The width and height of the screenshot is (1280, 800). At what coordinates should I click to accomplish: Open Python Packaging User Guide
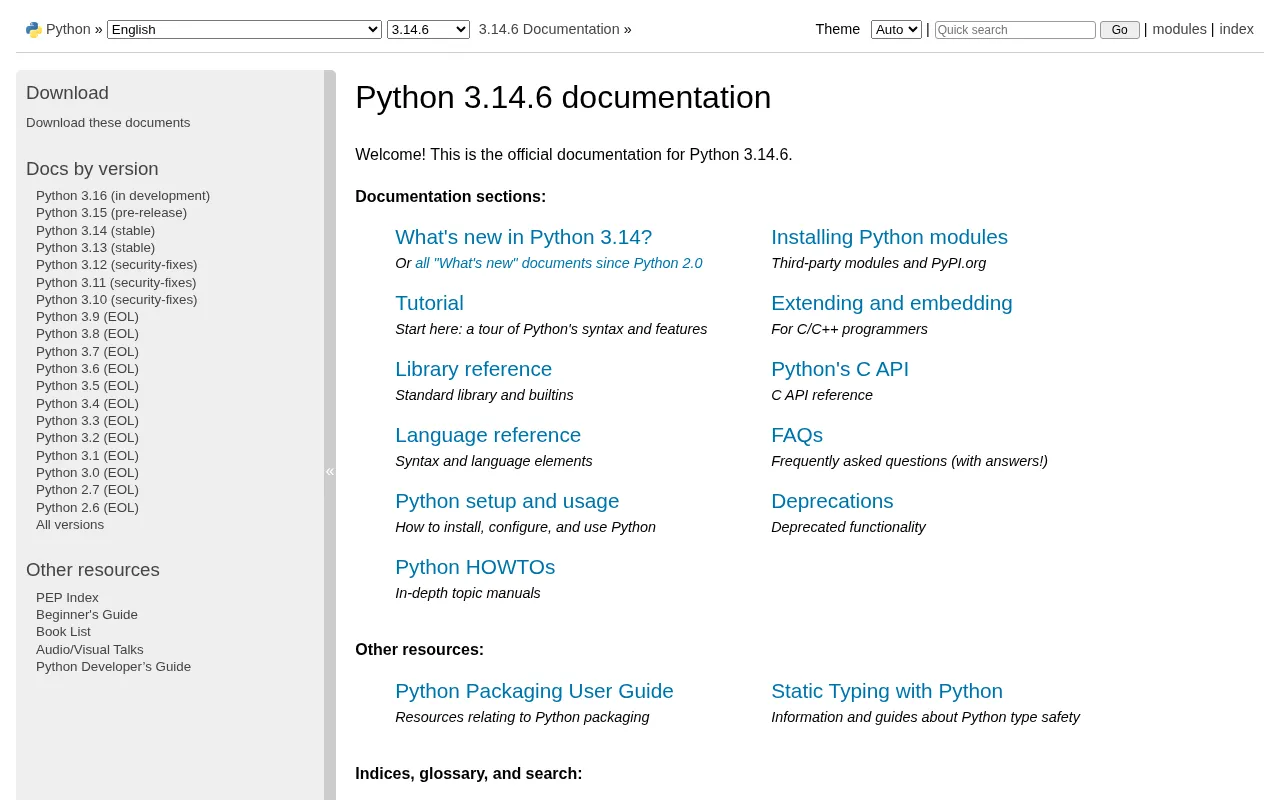coord(534,691)
